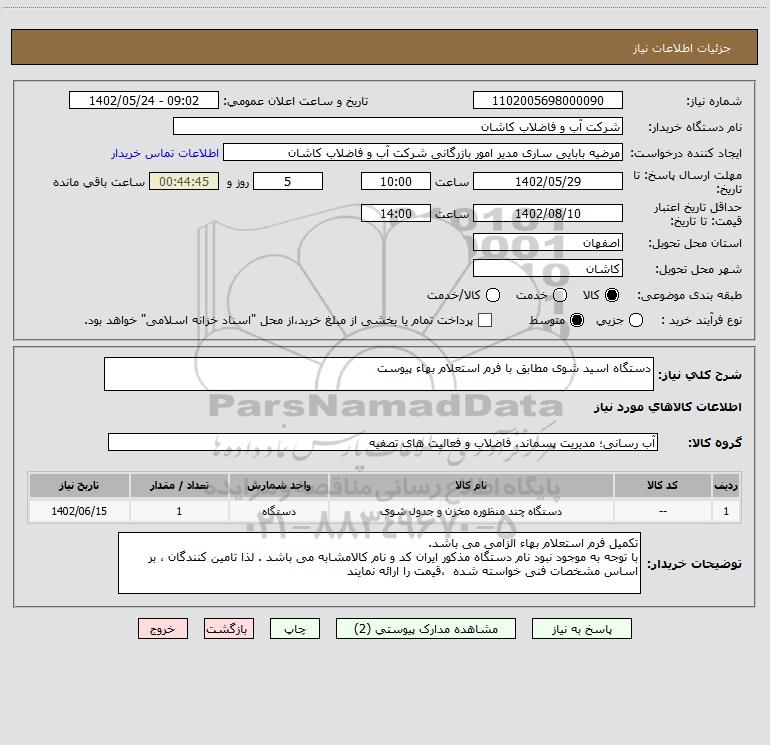Click the اطلاعات کالاهای مورد نیاز heading
770x745 pixels.
(667, 407)
